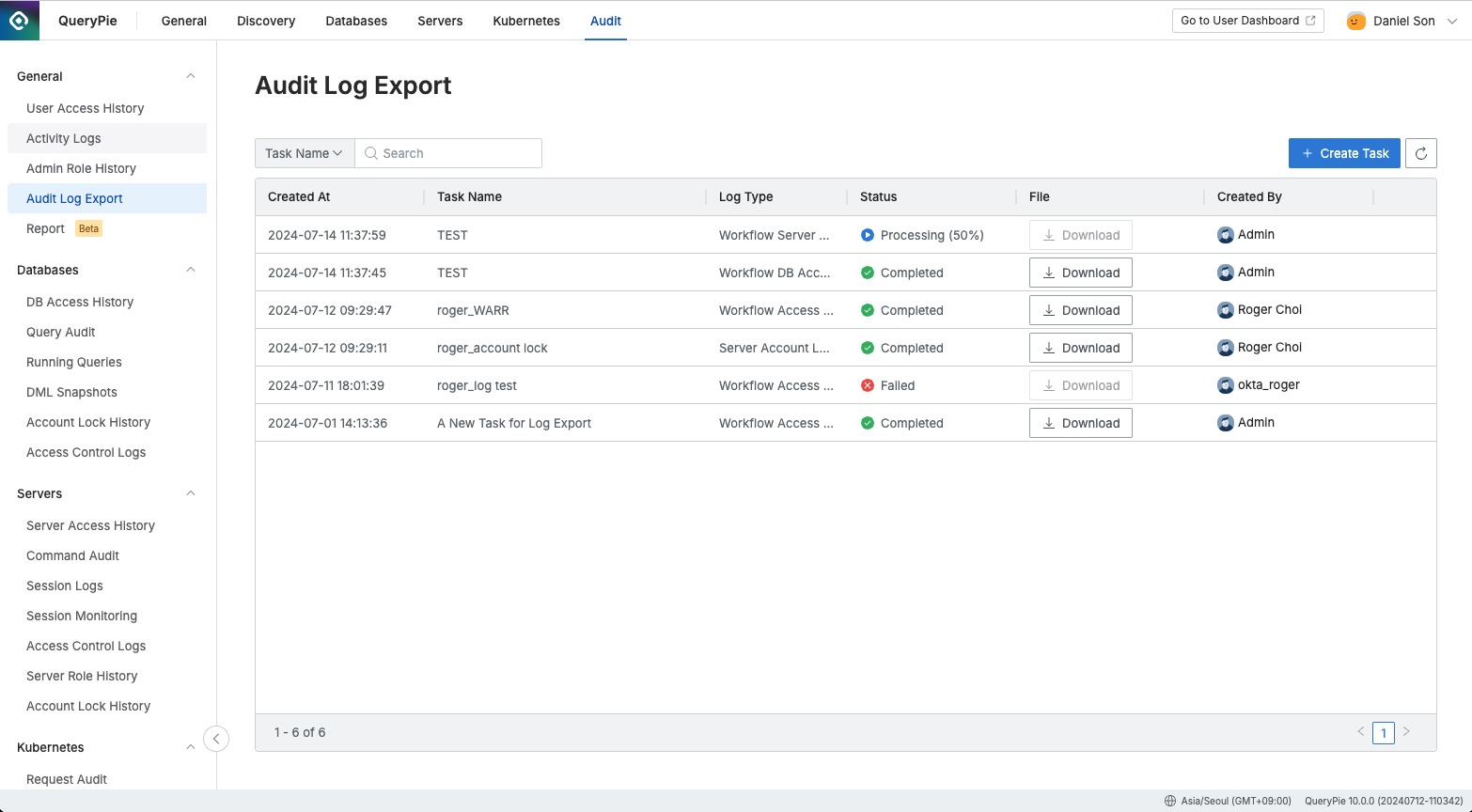Click Go to User Dashboard
Viewport: 1472px width, 812px height.
pyautogui.click(x=1247, y=20)
